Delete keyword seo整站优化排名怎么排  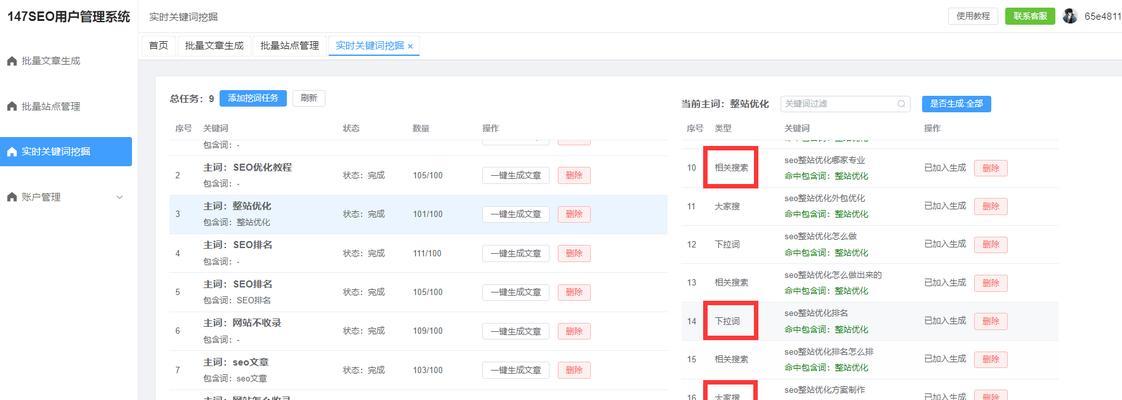point(990,359)
